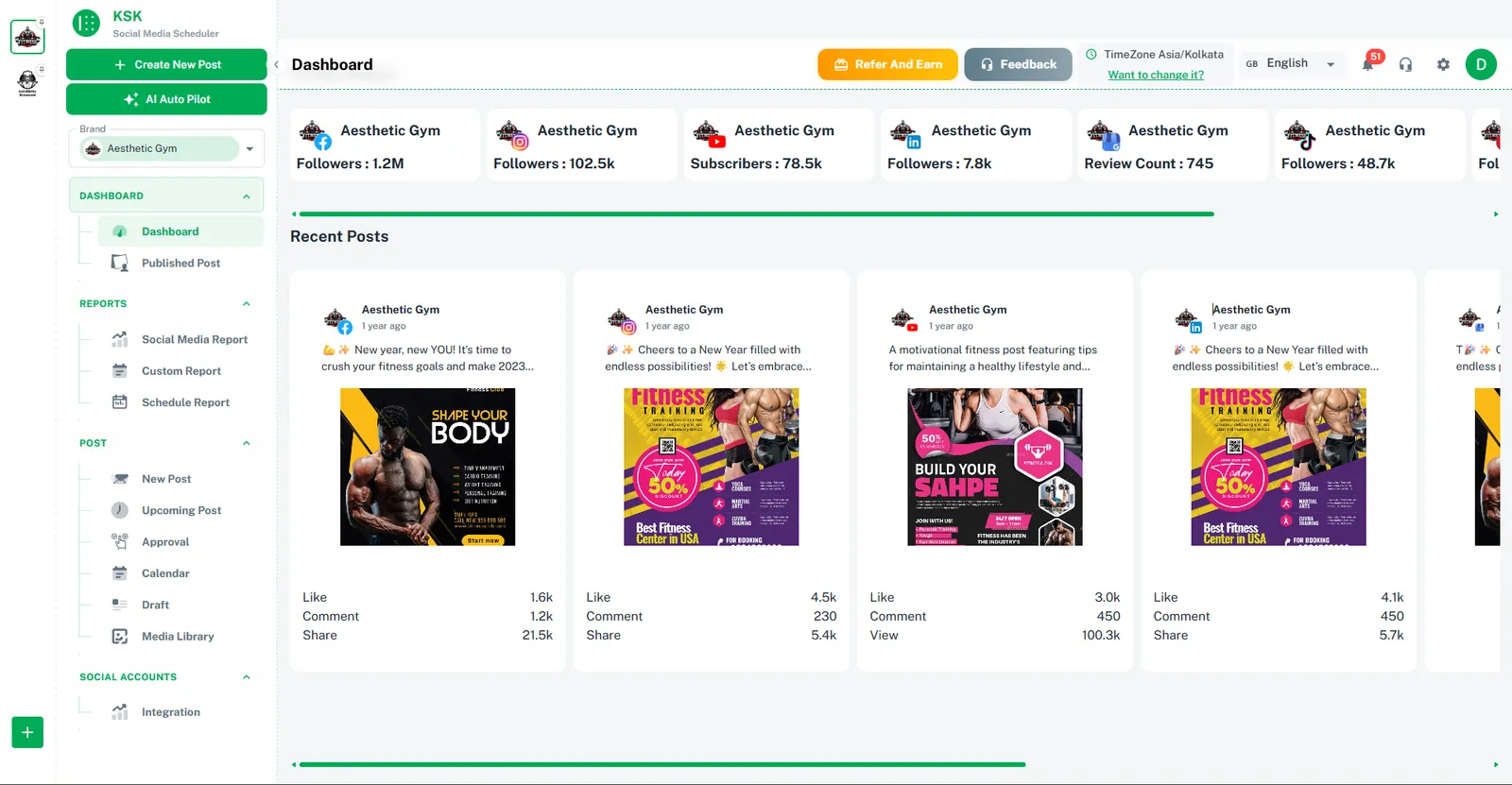This screenshot has height=785, width=1512.
Task: Click the Published Post icon
Action: 120,263
